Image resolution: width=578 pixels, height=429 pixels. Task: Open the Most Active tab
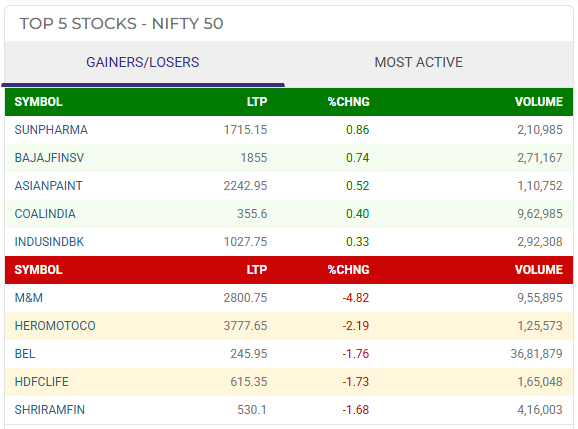(418, 62)
